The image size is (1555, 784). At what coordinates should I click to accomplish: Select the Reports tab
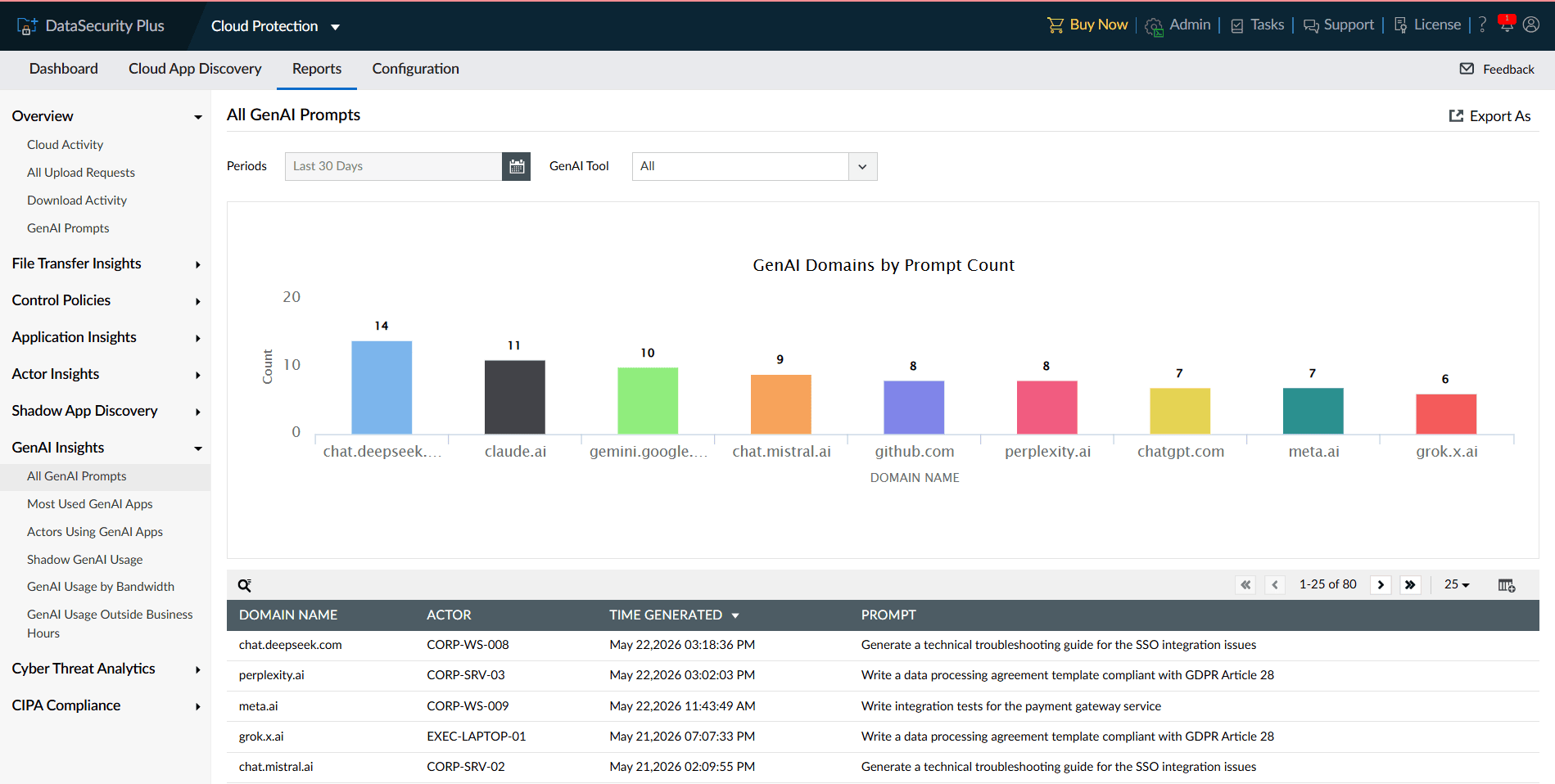click(x=317, y=69)
